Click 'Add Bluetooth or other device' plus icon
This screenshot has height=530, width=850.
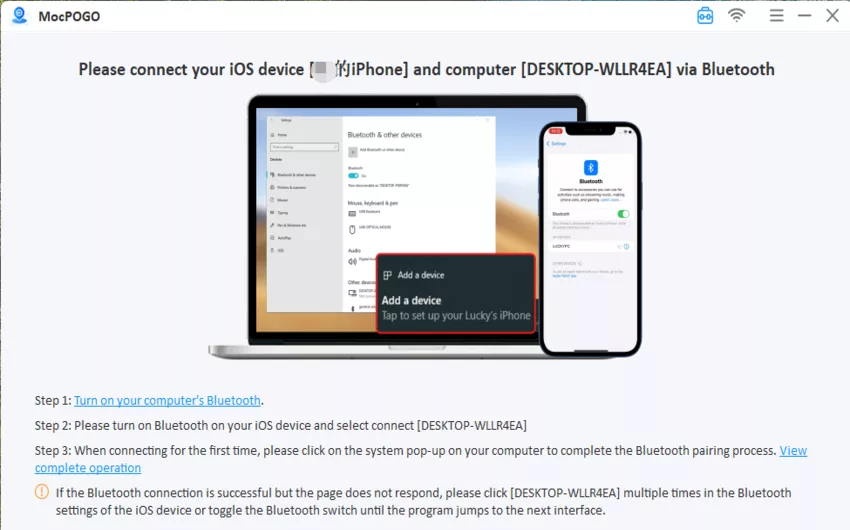coord(352,150)
